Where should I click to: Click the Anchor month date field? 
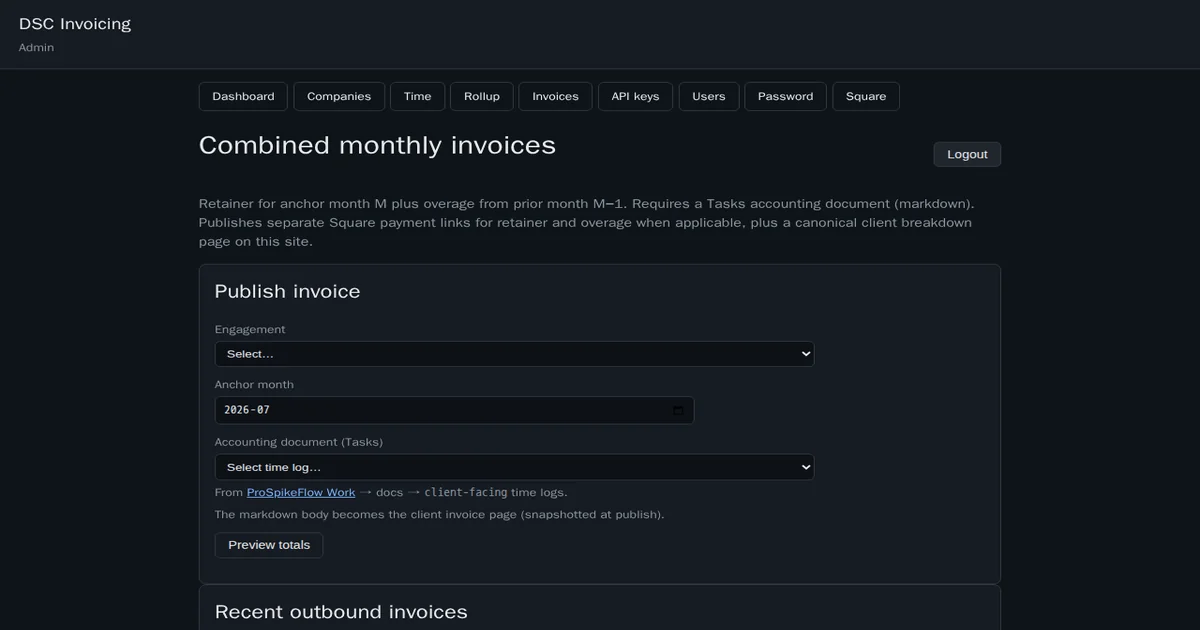(x=454, y=410)
